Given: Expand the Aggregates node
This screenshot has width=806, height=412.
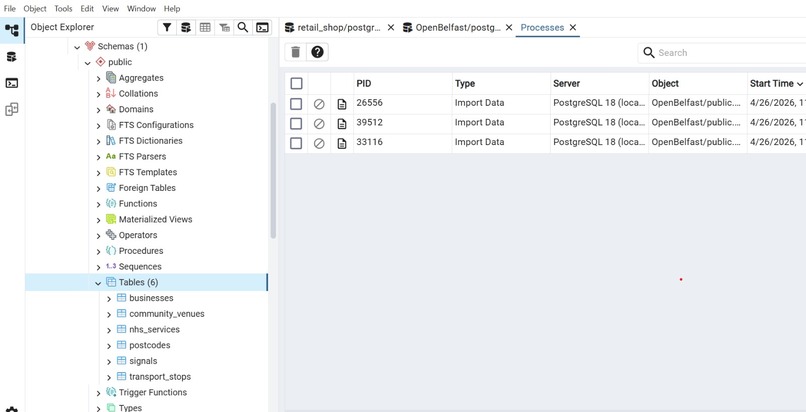Looking at the screenshot, I should tap(98, 79).
